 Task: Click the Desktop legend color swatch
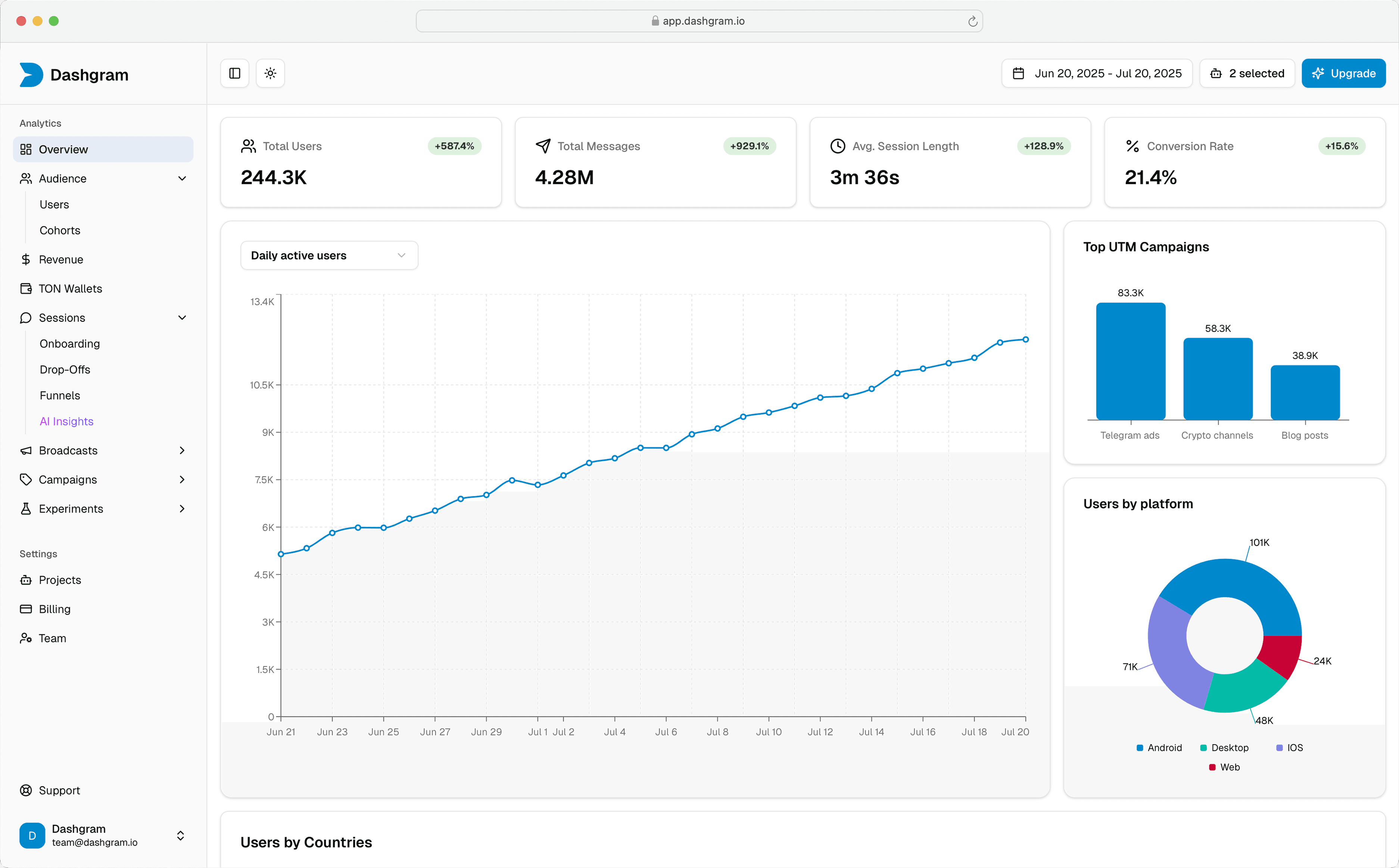(1203, 748)
